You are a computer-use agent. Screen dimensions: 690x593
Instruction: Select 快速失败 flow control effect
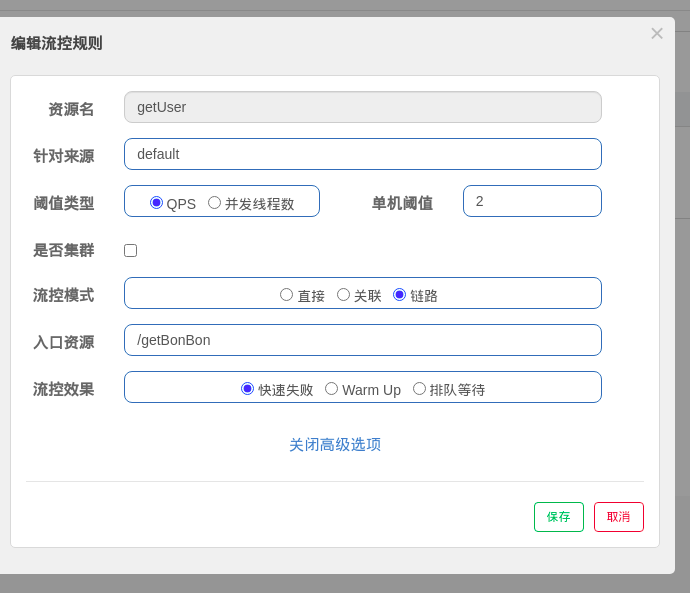coord(247,388)
